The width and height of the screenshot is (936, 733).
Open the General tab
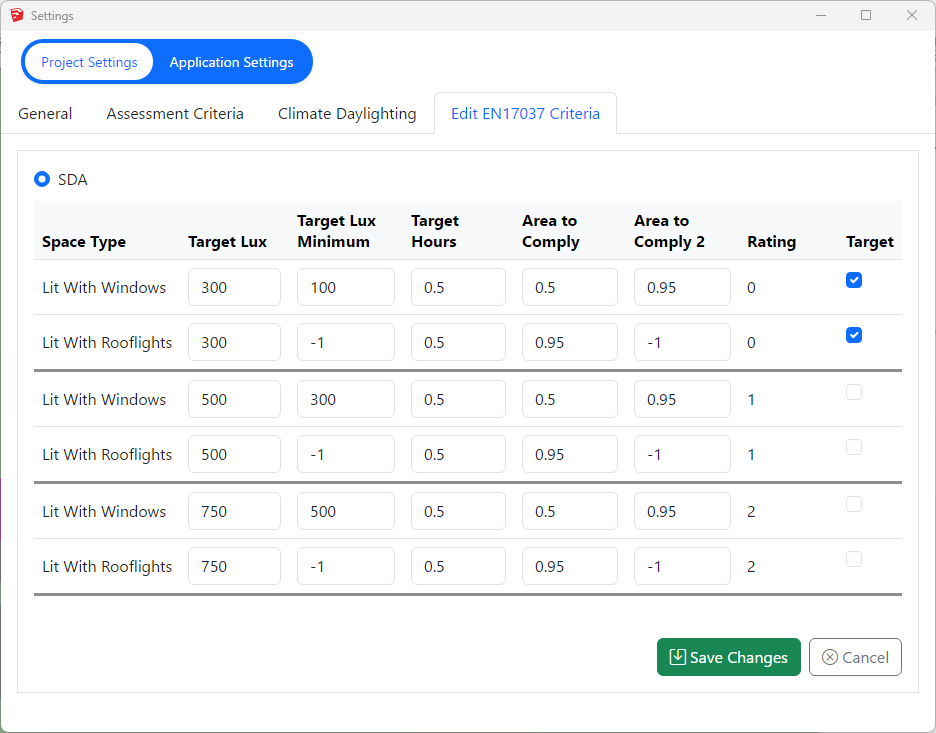(x=45, y=114)
